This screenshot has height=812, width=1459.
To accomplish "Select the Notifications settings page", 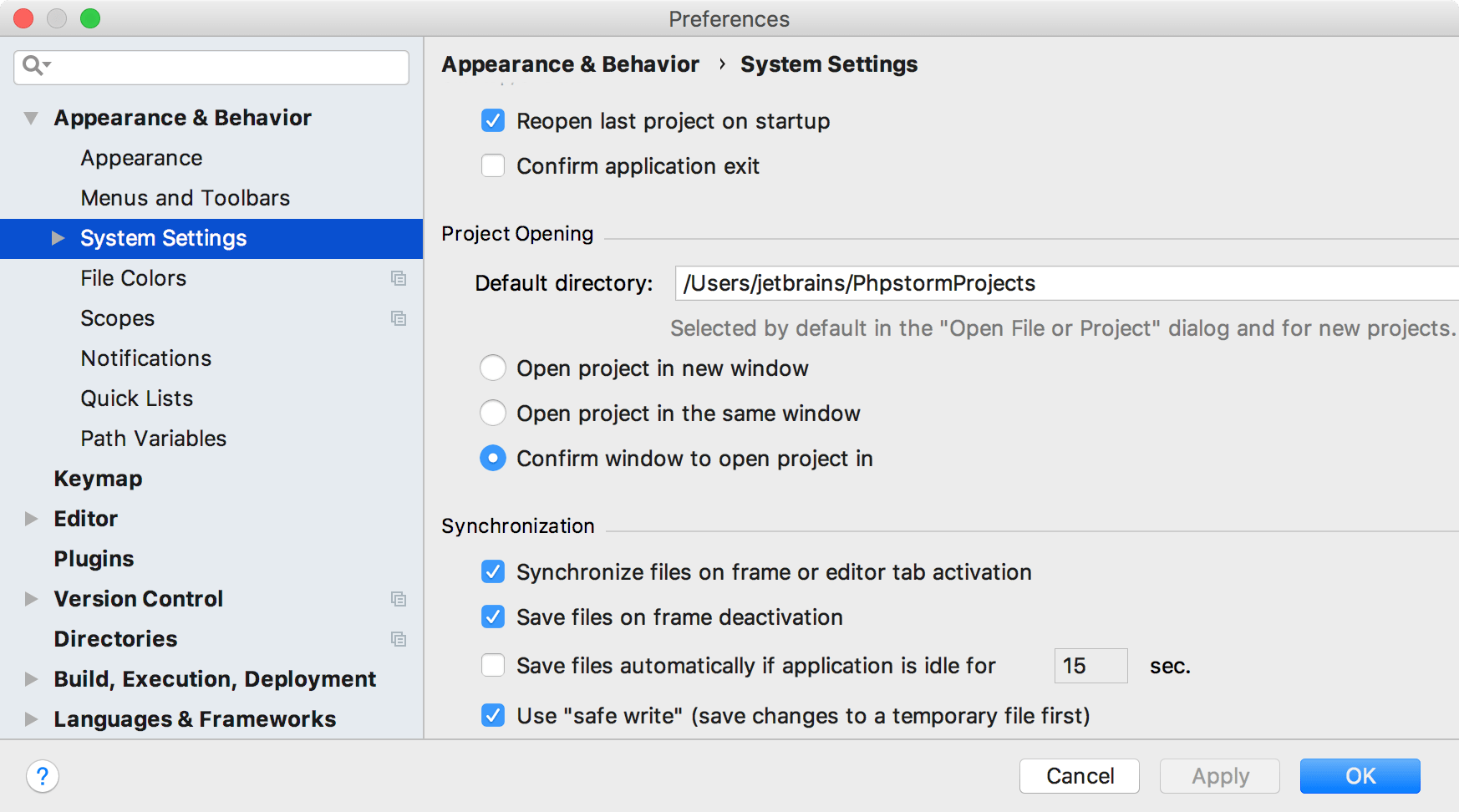I will [x=145, y=358].
